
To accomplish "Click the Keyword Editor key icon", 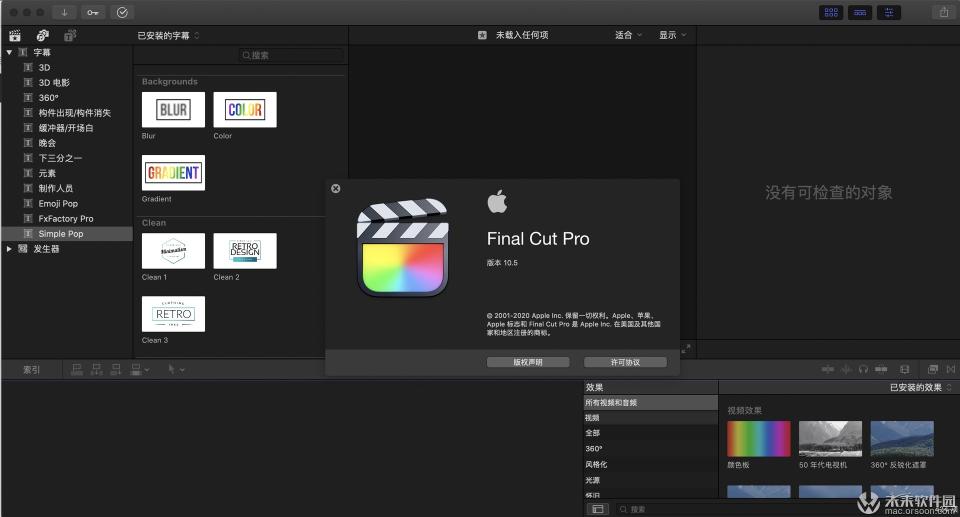I will pos(92,12).
